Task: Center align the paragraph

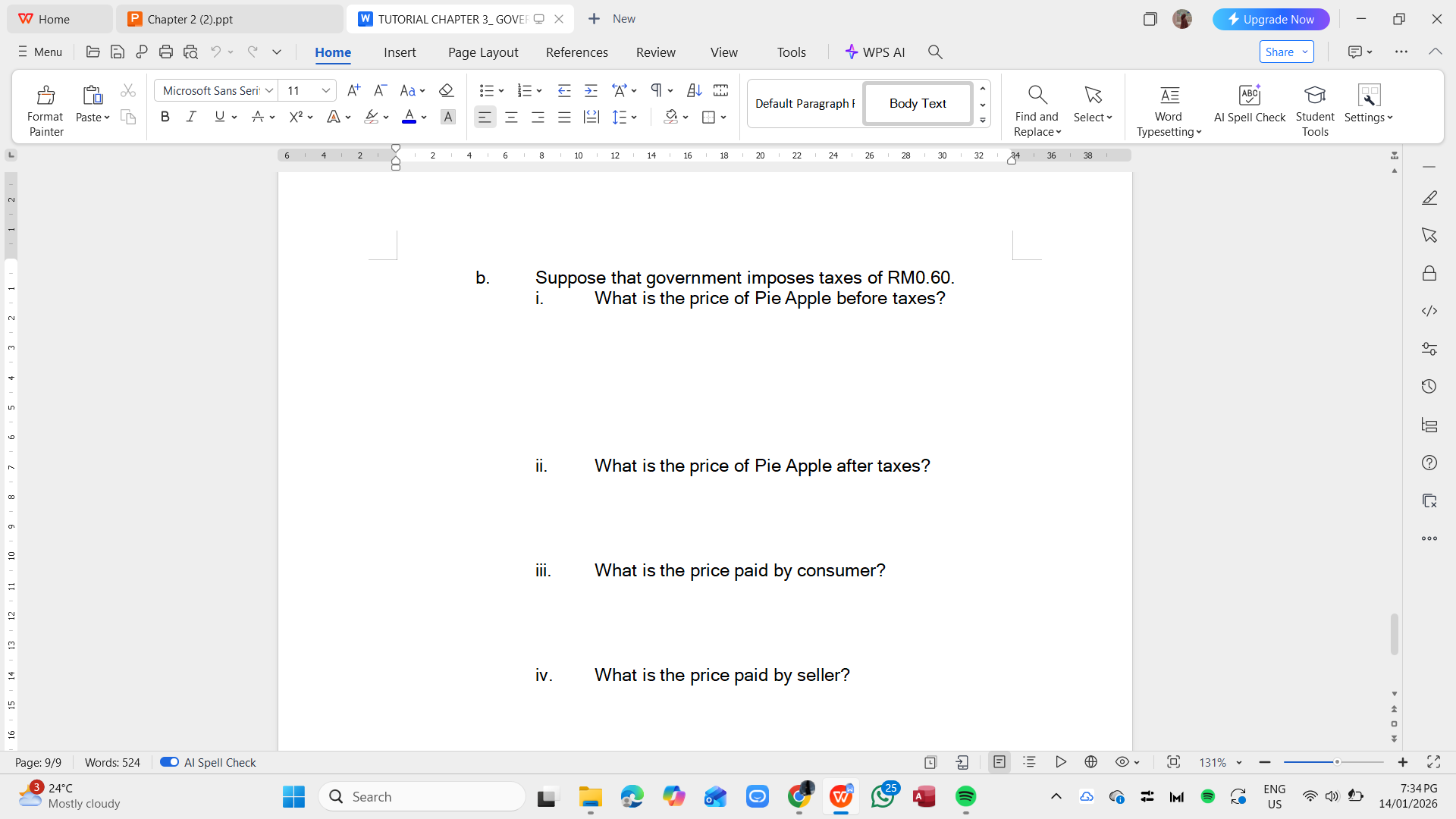Action: pos(511,118)
